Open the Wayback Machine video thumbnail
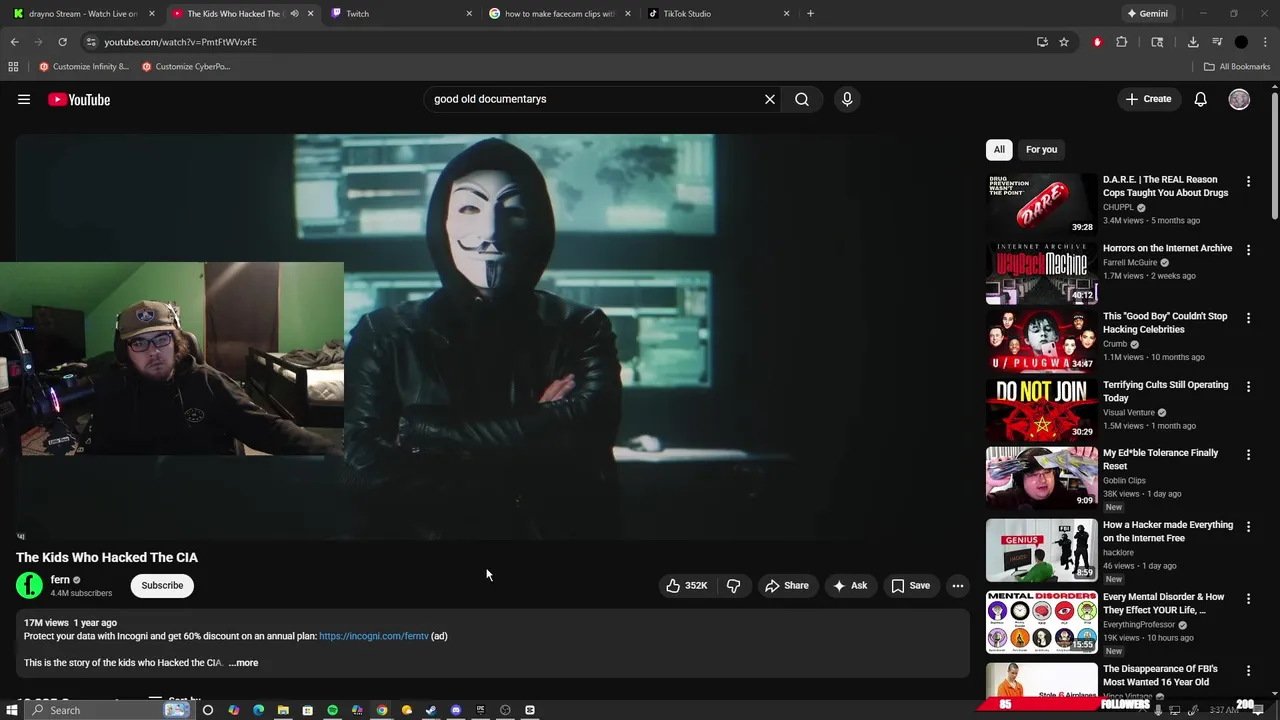1280x720 pixels. pos(1041,272)
